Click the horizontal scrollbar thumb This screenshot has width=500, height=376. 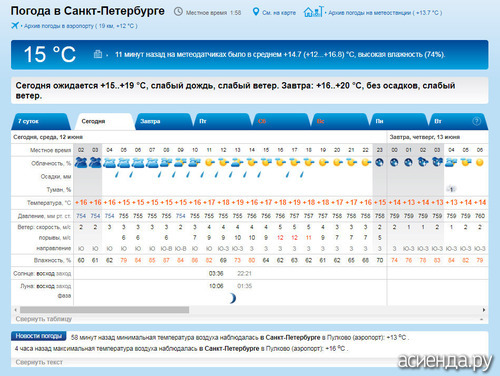[x=104, y=310]
